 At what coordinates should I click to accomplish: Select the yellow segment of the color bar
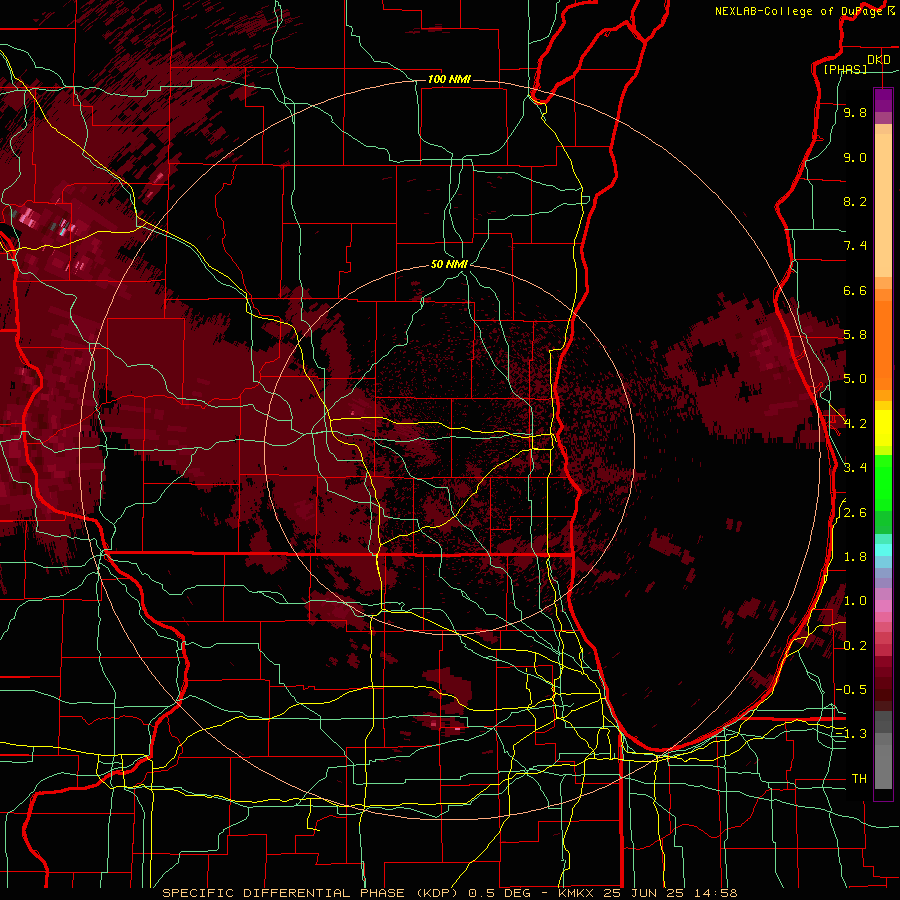[x=883, y=428]
